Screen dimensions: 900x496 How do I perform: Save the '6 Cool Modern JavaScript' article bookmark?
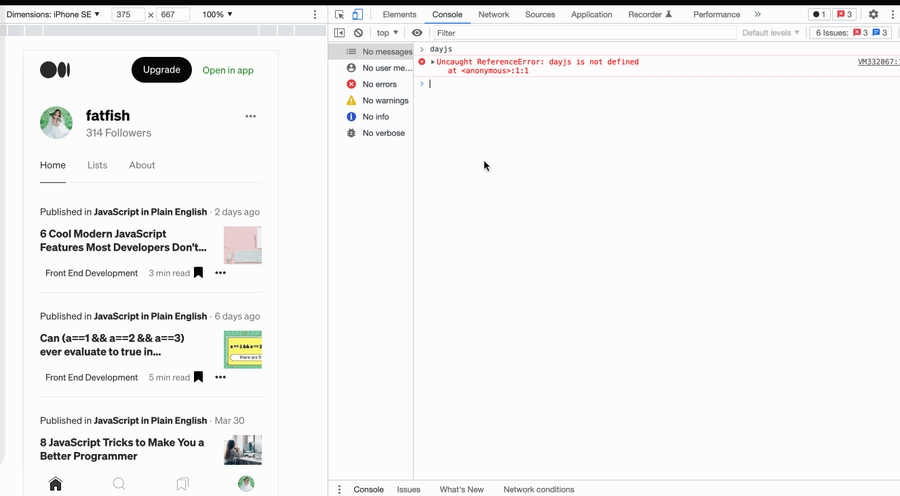(198, 273)
